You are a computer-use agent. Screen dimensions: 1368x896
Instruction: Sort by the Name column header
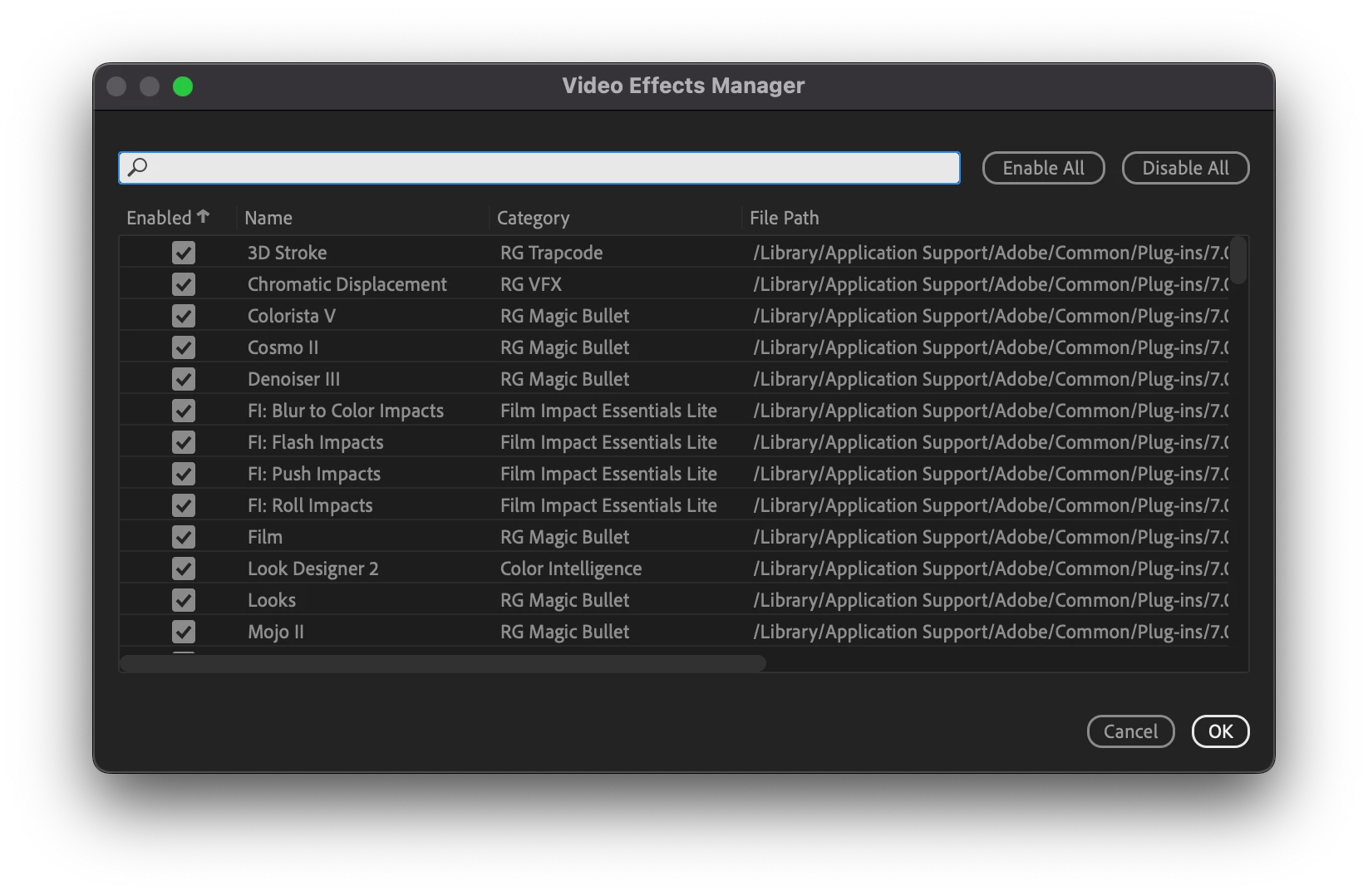(268, 218)
